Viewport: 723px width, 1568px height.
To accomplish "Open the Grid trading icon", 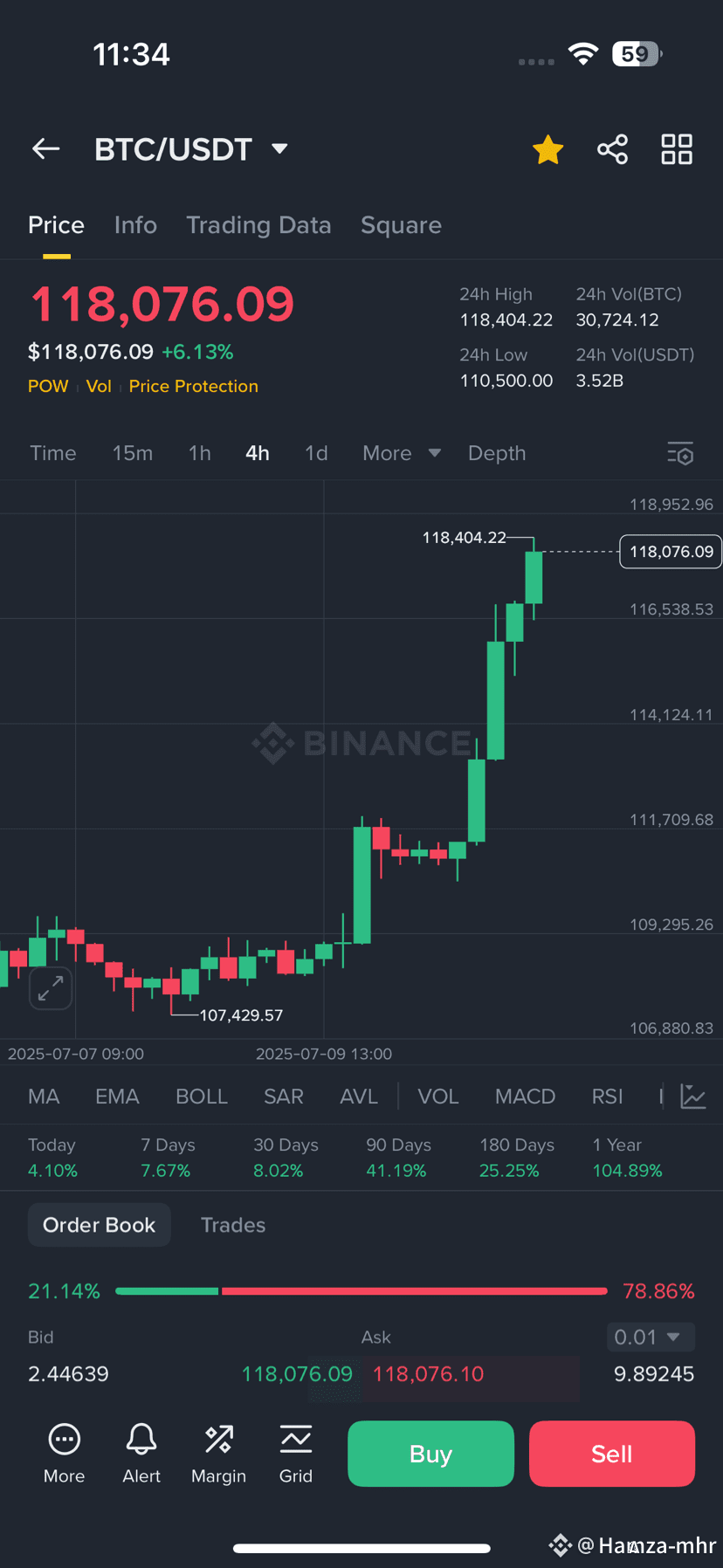I will click(296, 1454).
